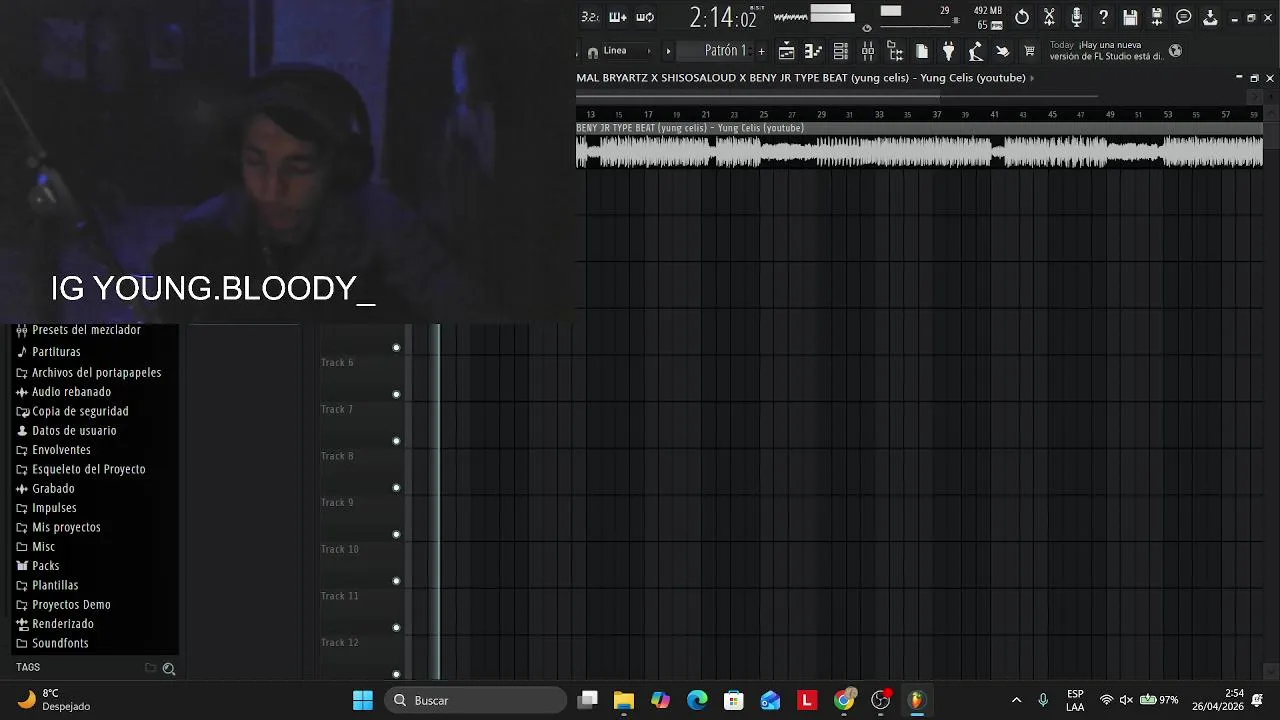
Task: Click the document page toolbar icon
Action: [922, 51]
